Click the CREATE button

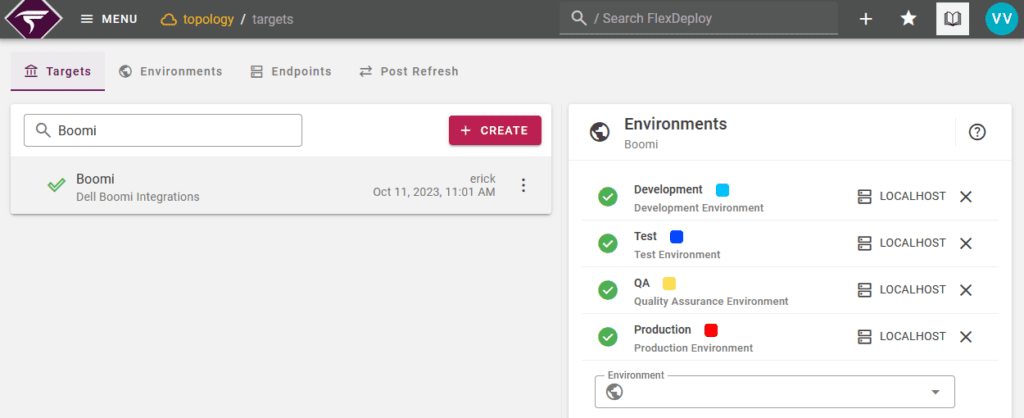495,130
